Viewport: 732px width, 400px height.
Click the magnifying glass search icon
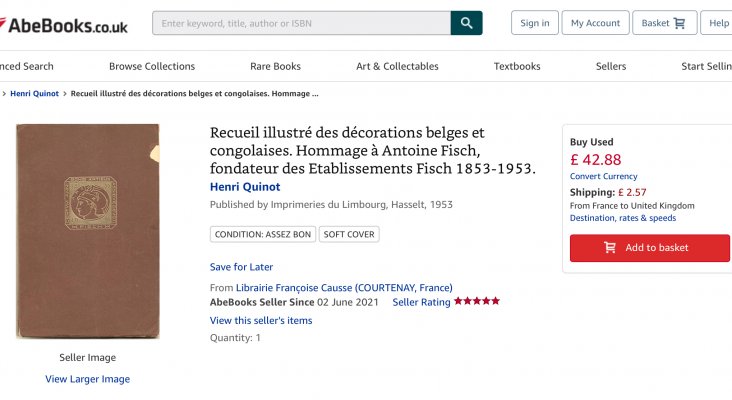point(466,23)
